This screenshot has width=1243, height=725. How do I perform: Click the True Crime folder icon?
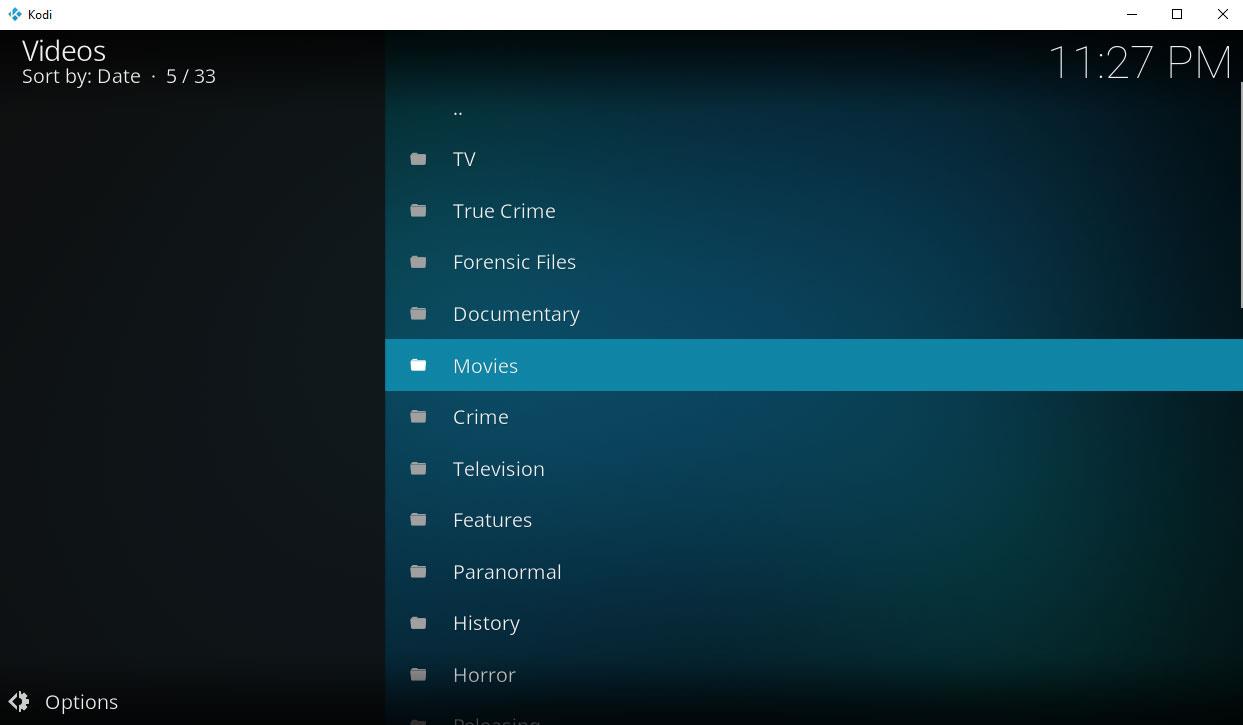pyautogui.click(x=418, y=211)
